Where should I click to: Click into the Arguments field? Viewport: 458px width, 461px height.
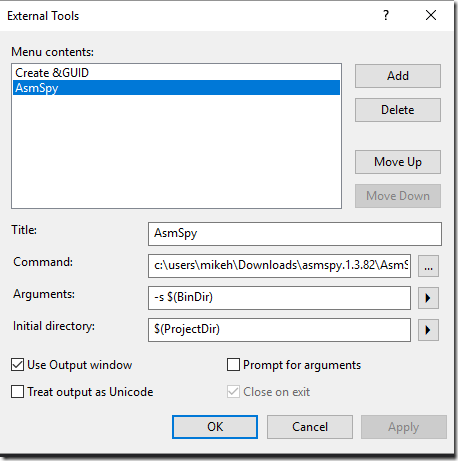coord(279,298)
